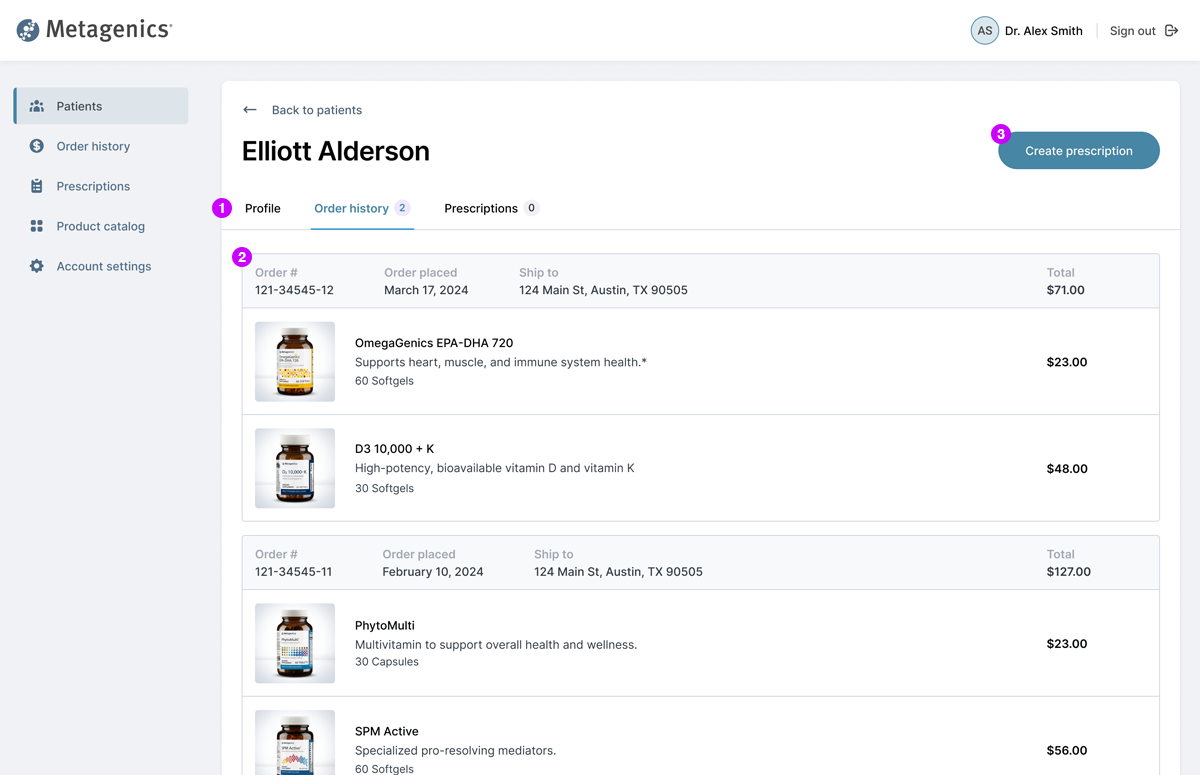Click the Prescriptions clipboard icon in sidebar
Image resolution: width=1200 pixels, height=775 pixels.
click(37, 186)
